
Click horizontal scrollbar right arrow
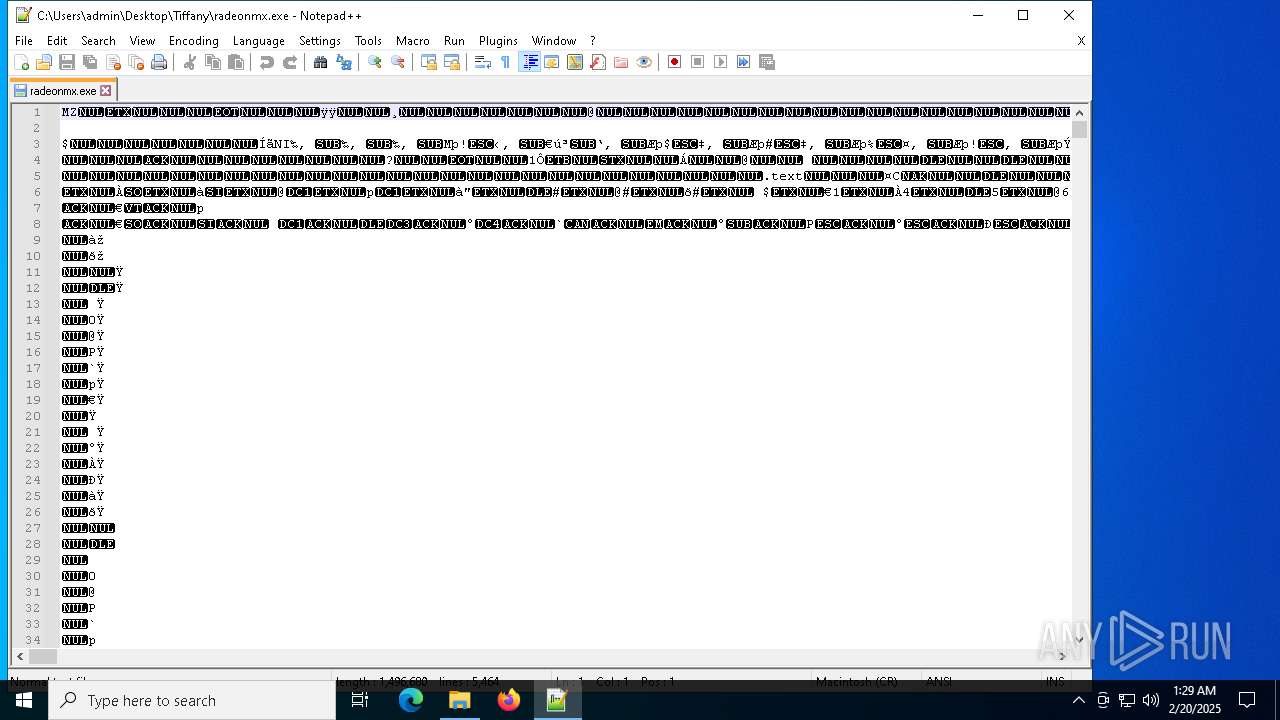(1062, 656)
